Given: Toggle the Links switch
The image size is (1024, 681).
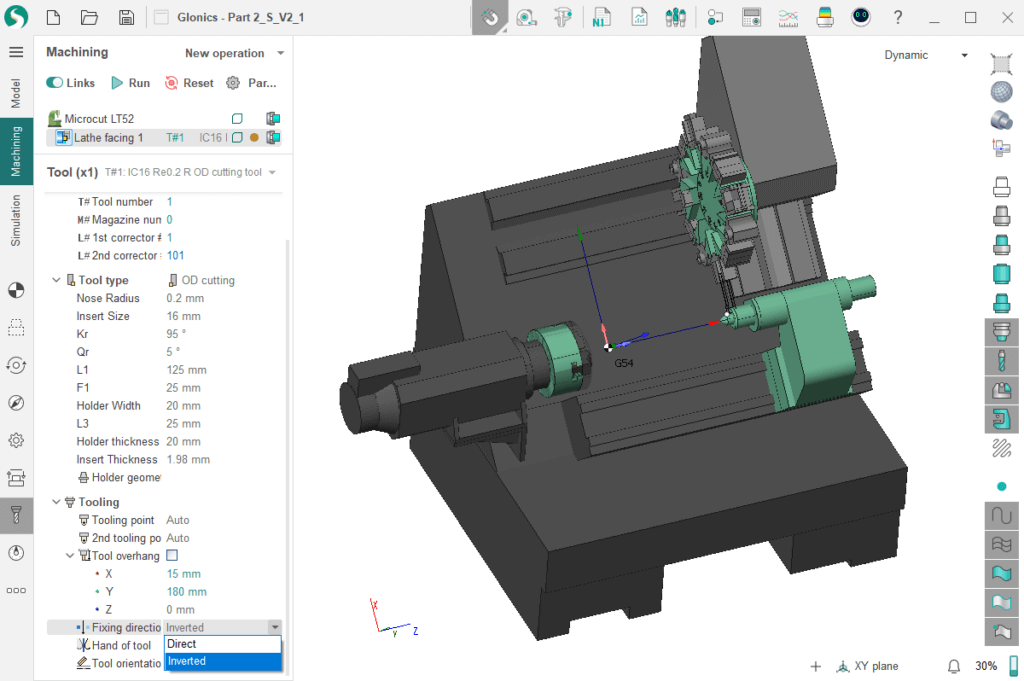Looking at the screenshot, I should tap(55, 83).
